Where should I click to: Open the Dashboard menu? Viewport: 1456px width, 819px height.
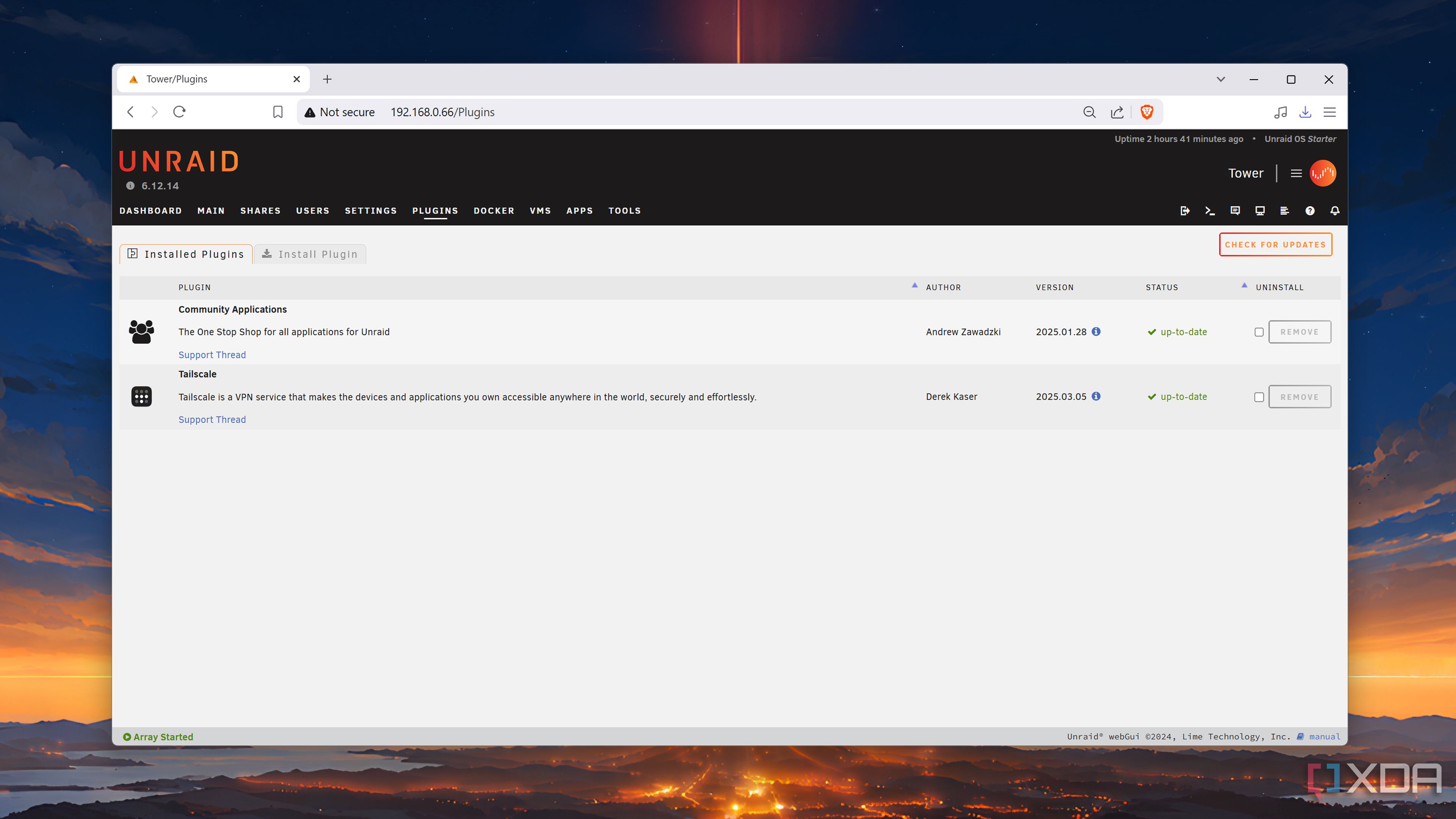[151, 211]
